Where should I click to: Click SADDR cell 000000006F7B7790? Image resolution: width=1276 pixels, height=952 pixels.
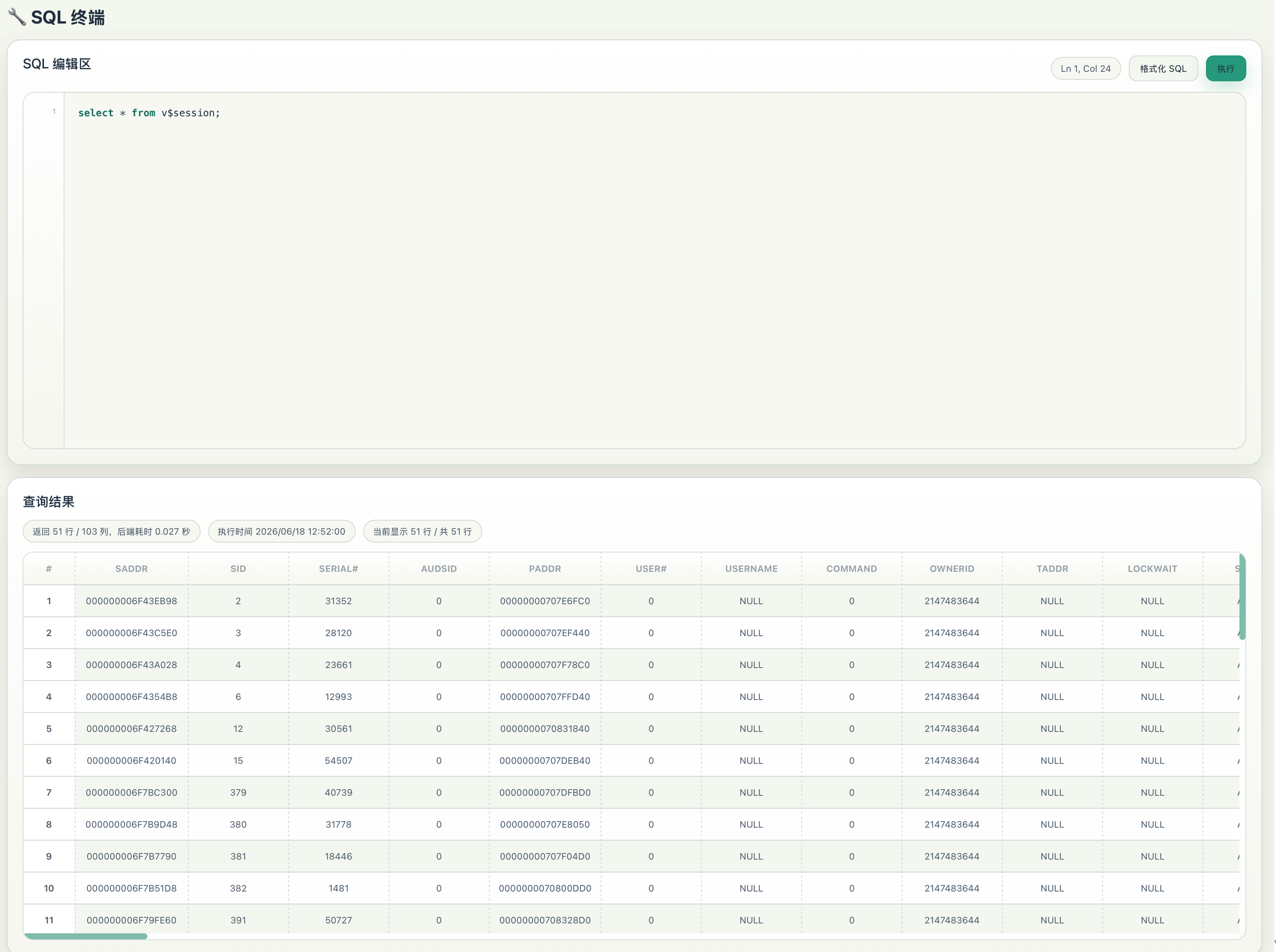coord(132,856)
